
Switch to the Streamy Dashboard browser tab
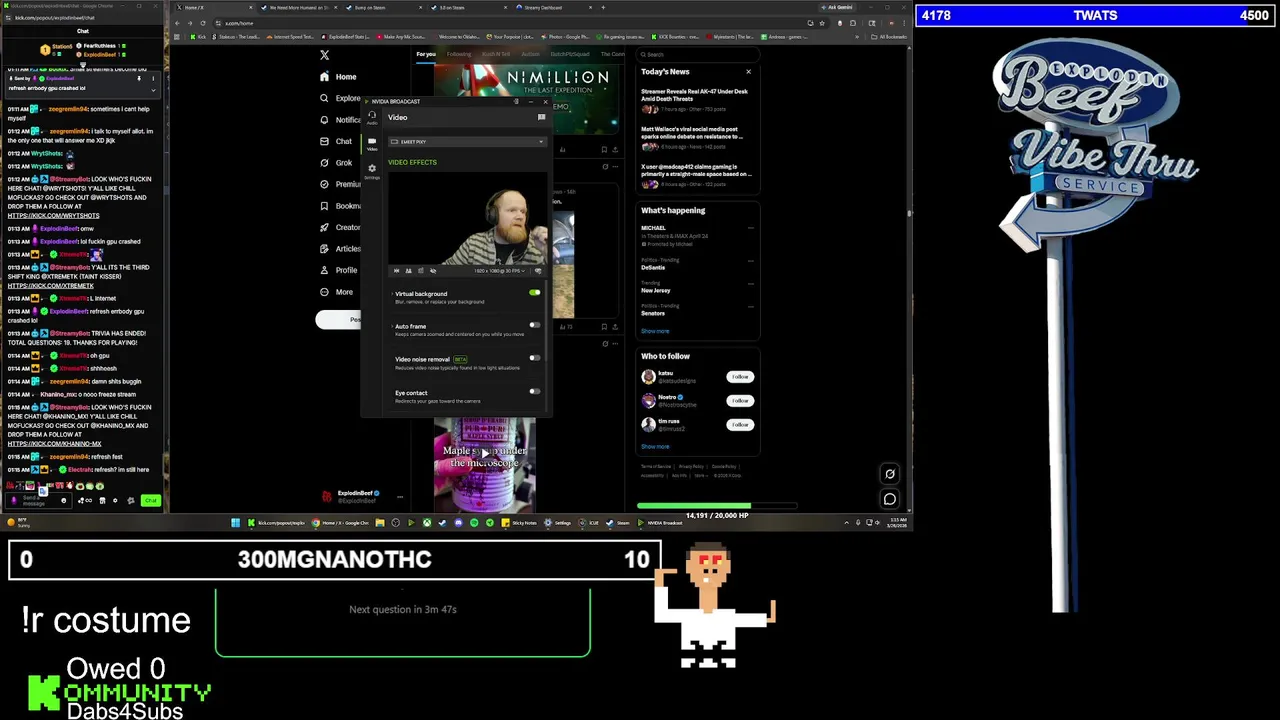[x=543, y=8]
